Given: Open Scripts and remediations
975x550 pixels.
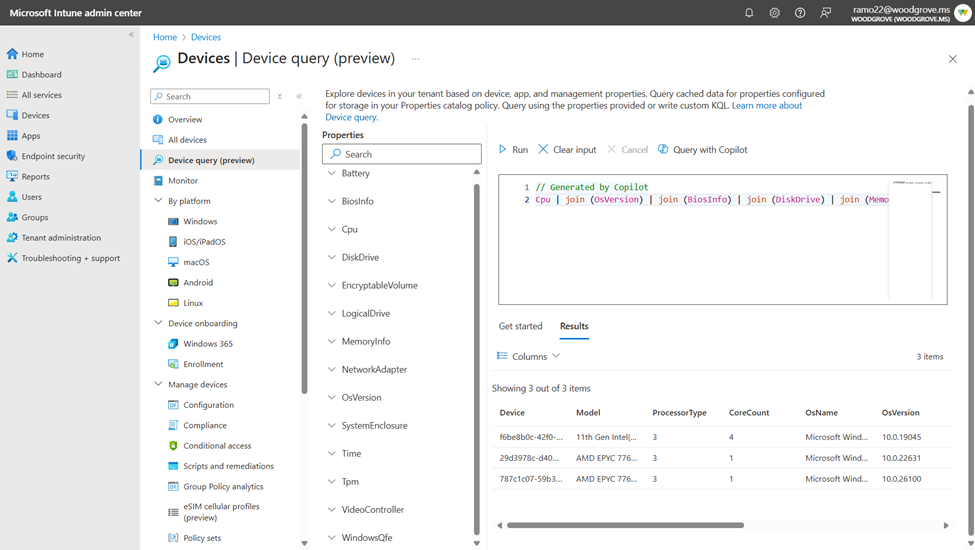Looking at the screenshot, I should 228,466.
